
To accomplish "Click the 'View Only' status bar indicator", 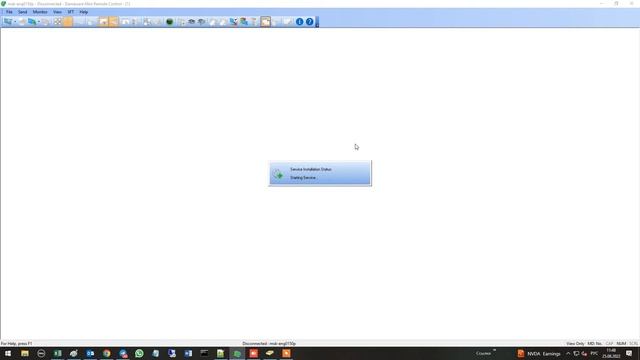I will (575, 344).
